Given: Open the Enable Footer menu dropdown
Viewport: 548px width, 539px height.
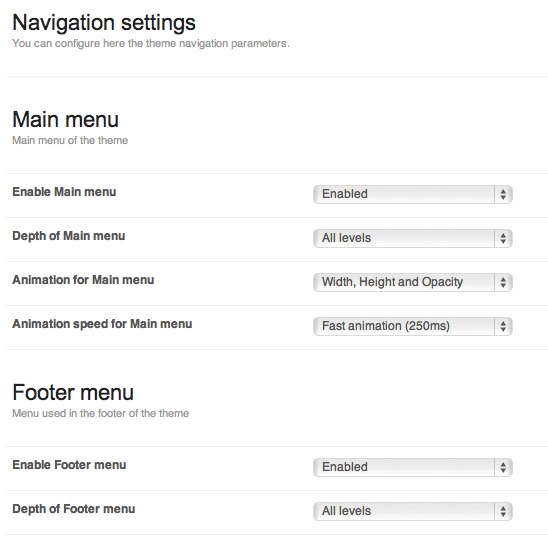Looking at the screenshot, I should (x=413, y=467).
